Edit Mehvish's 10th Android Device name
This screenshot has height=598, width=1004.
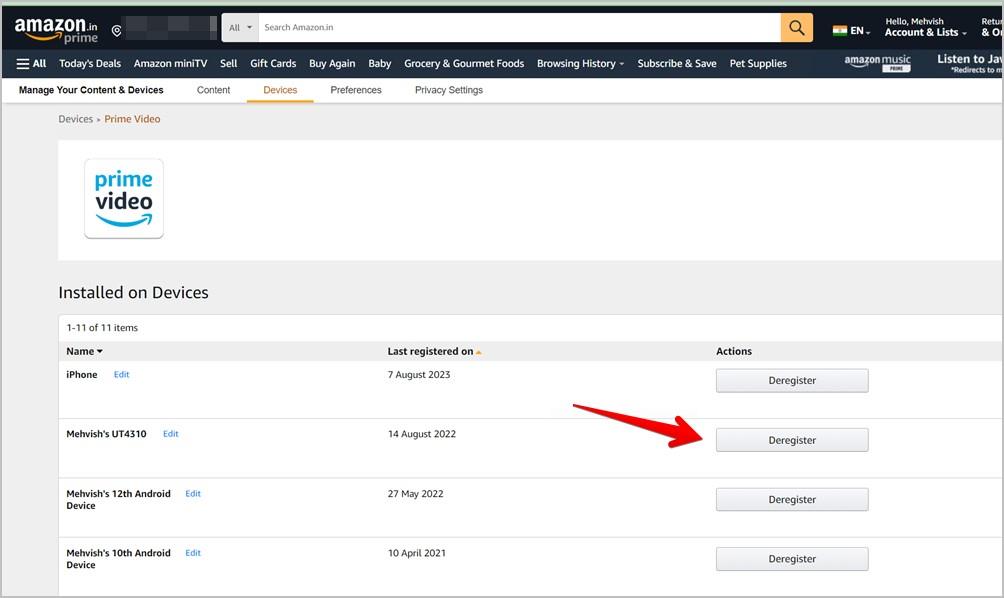tap(193, 553)
